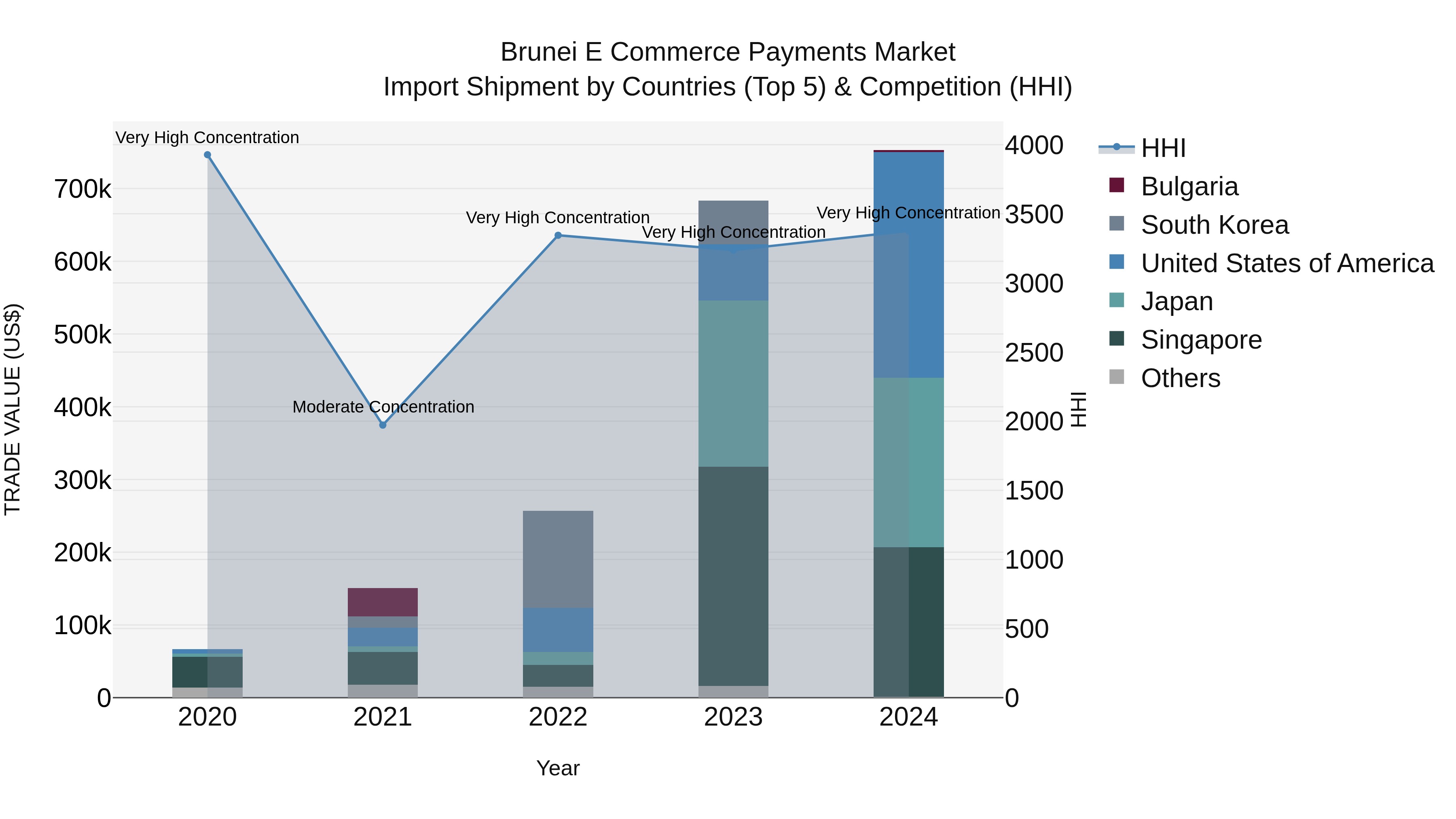
Task: Click the HHI data point for 2022
Action: 558,236
